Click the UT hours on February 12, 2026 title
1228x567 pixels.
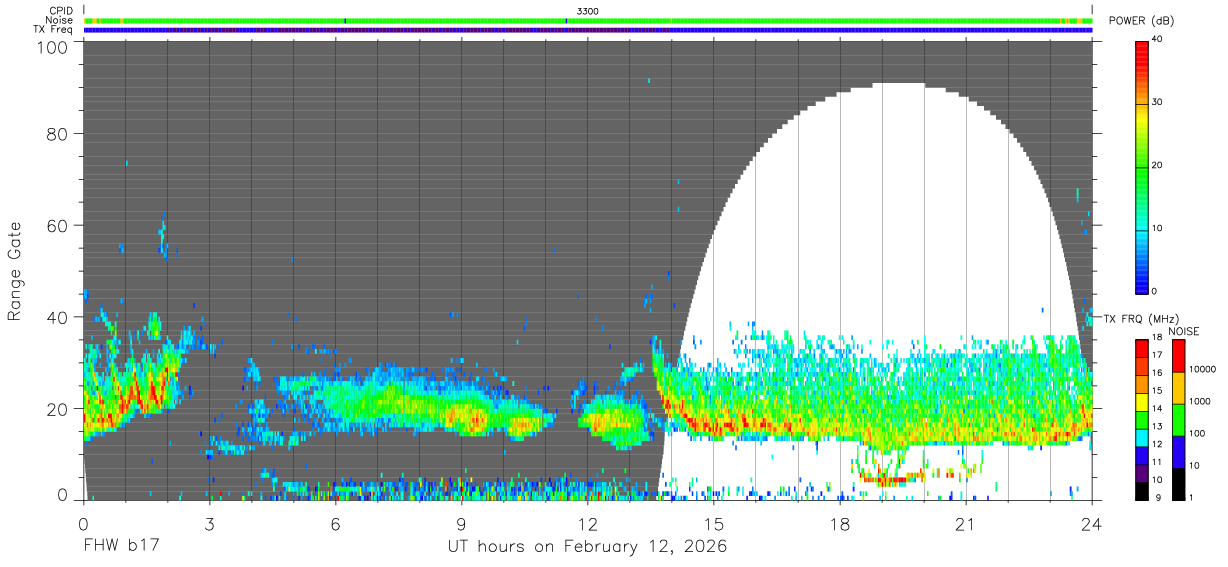(587, 547)
